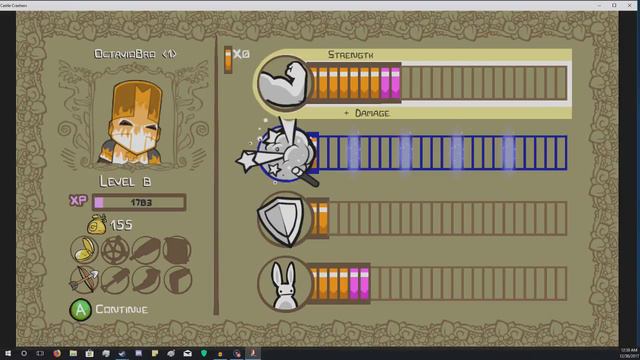
Task: Click the Agility stat bar
Action: pyautogui.click(x=438, y=284)
